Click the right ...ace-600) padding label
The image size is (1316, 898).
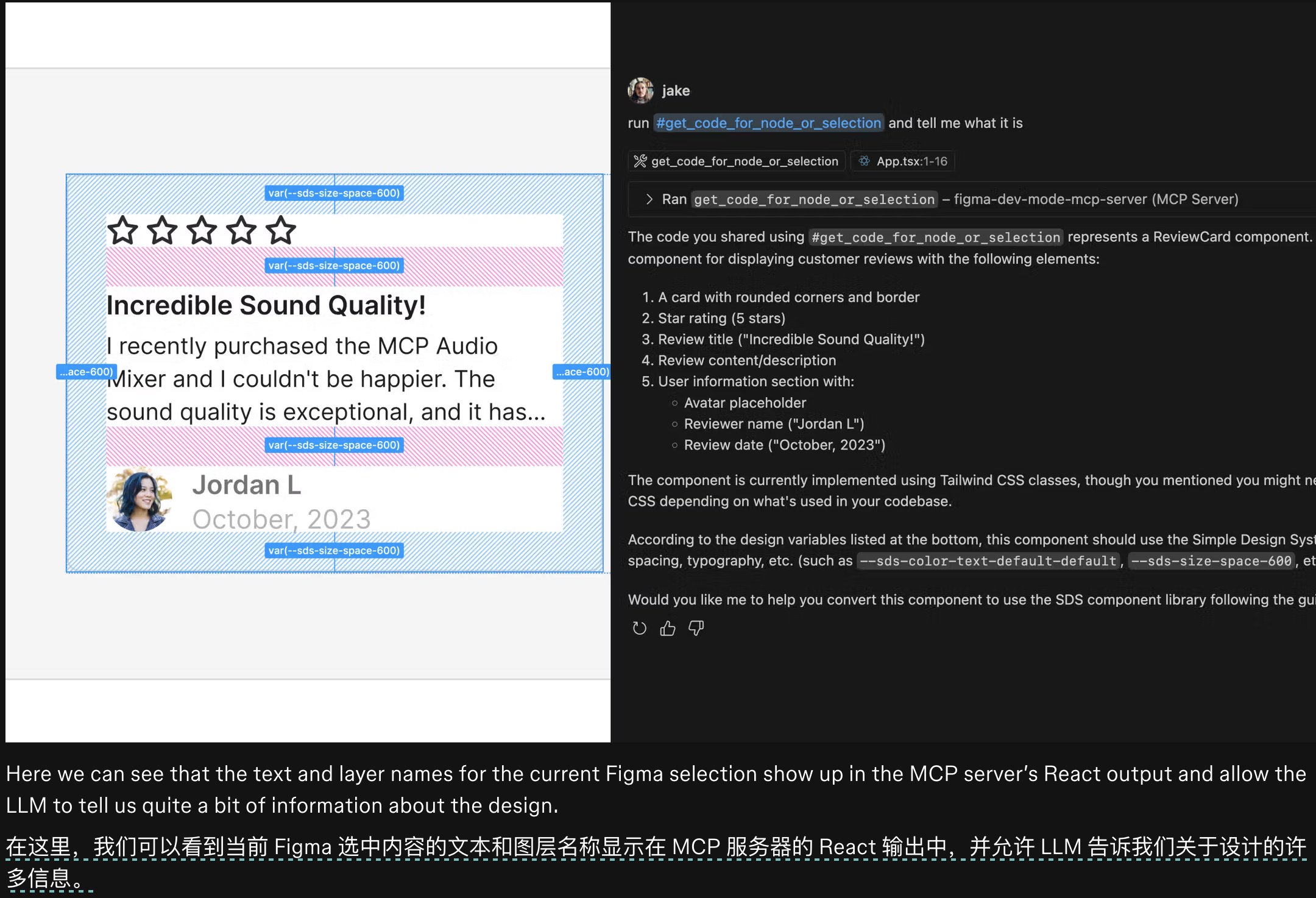click(x=582, y=372)
